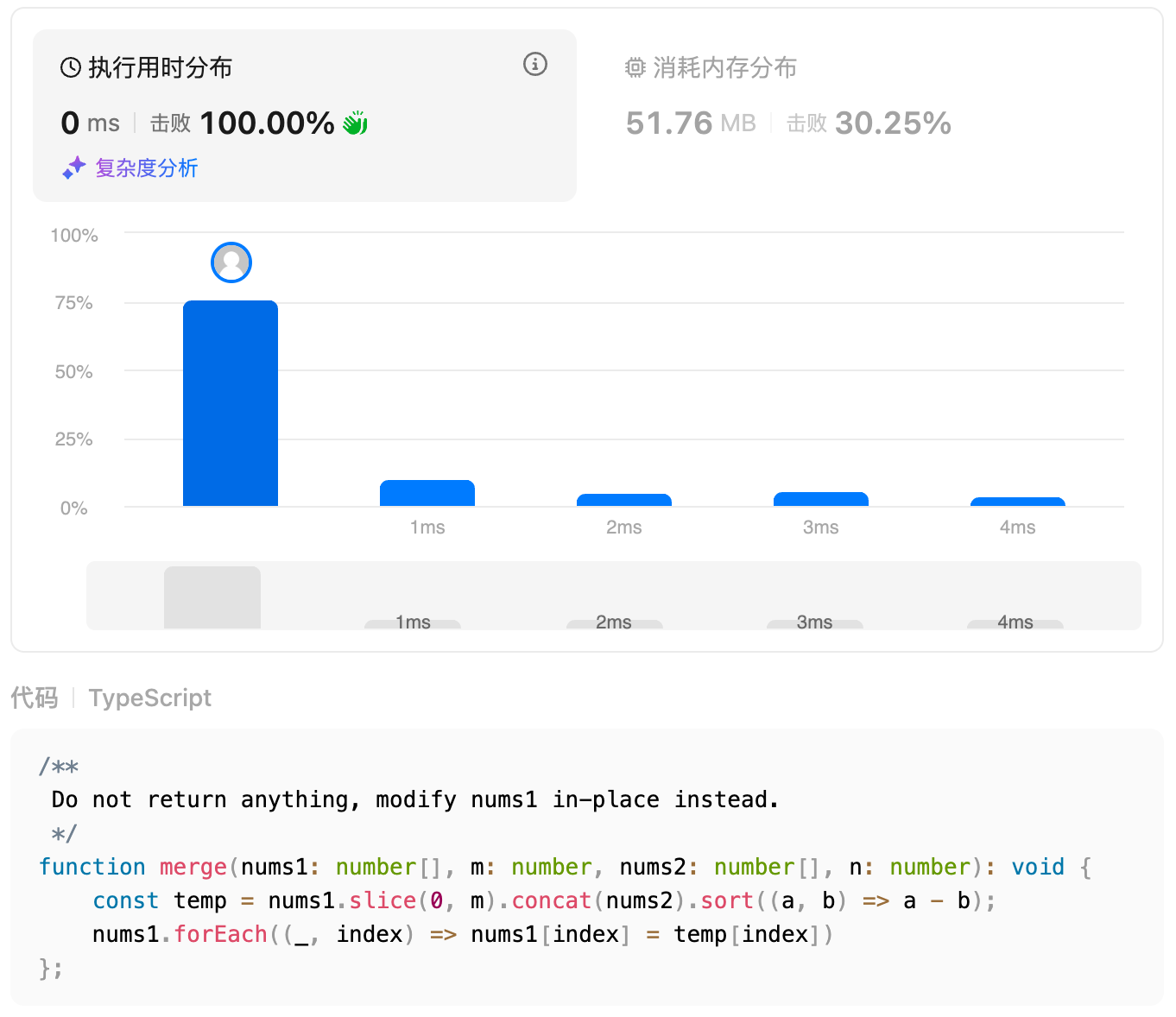1176x1017 pixels.
Task: Select the 执行用时分布 tab card
Action: pos(305,116)
